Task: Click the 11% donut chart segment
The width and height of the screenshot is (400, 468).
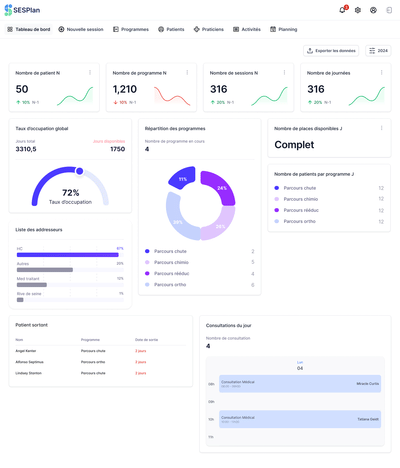Action: pyautogui.click(x=182, y=177)
